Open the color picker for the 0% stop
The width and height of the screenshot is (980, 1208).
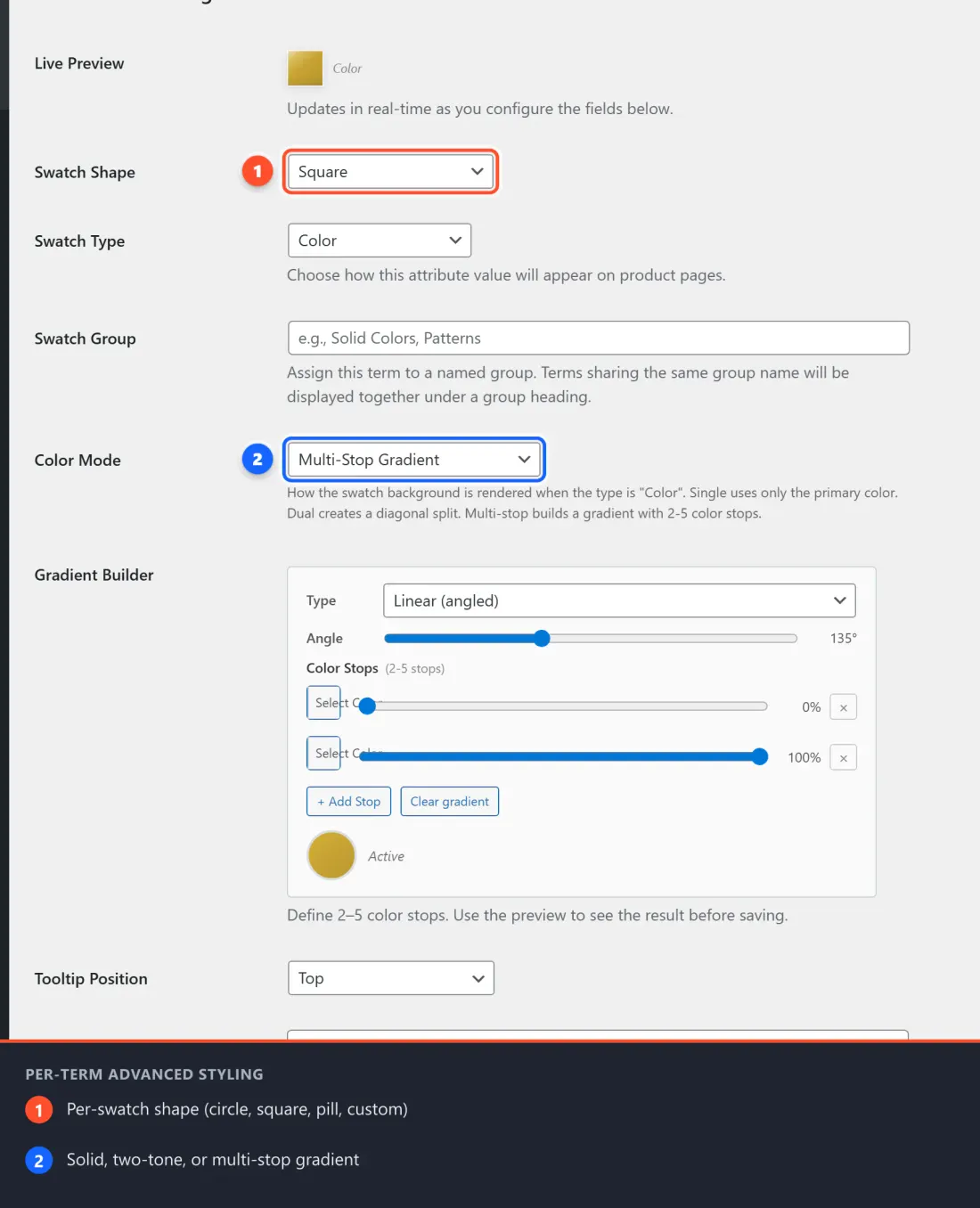tap(323, 703)
